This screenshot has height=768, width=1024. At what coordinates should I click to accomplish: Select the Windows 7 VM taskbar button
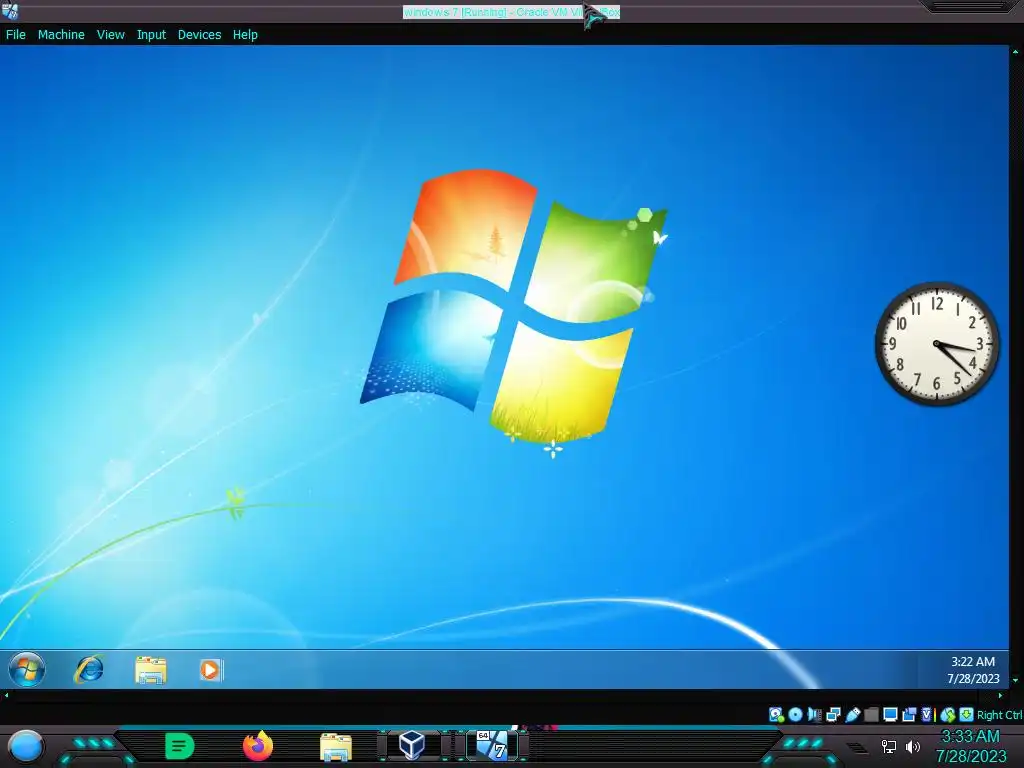coord(492,745)
